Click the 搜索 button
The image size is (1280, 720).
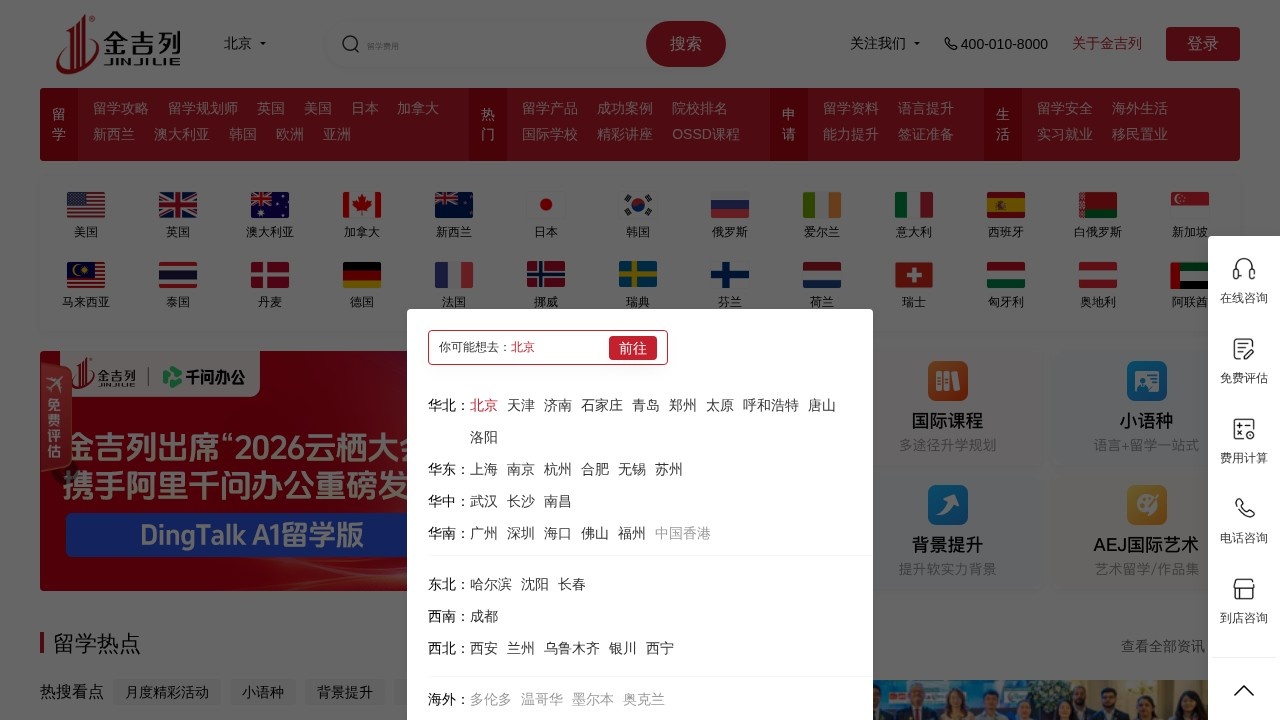coord(686,44)
